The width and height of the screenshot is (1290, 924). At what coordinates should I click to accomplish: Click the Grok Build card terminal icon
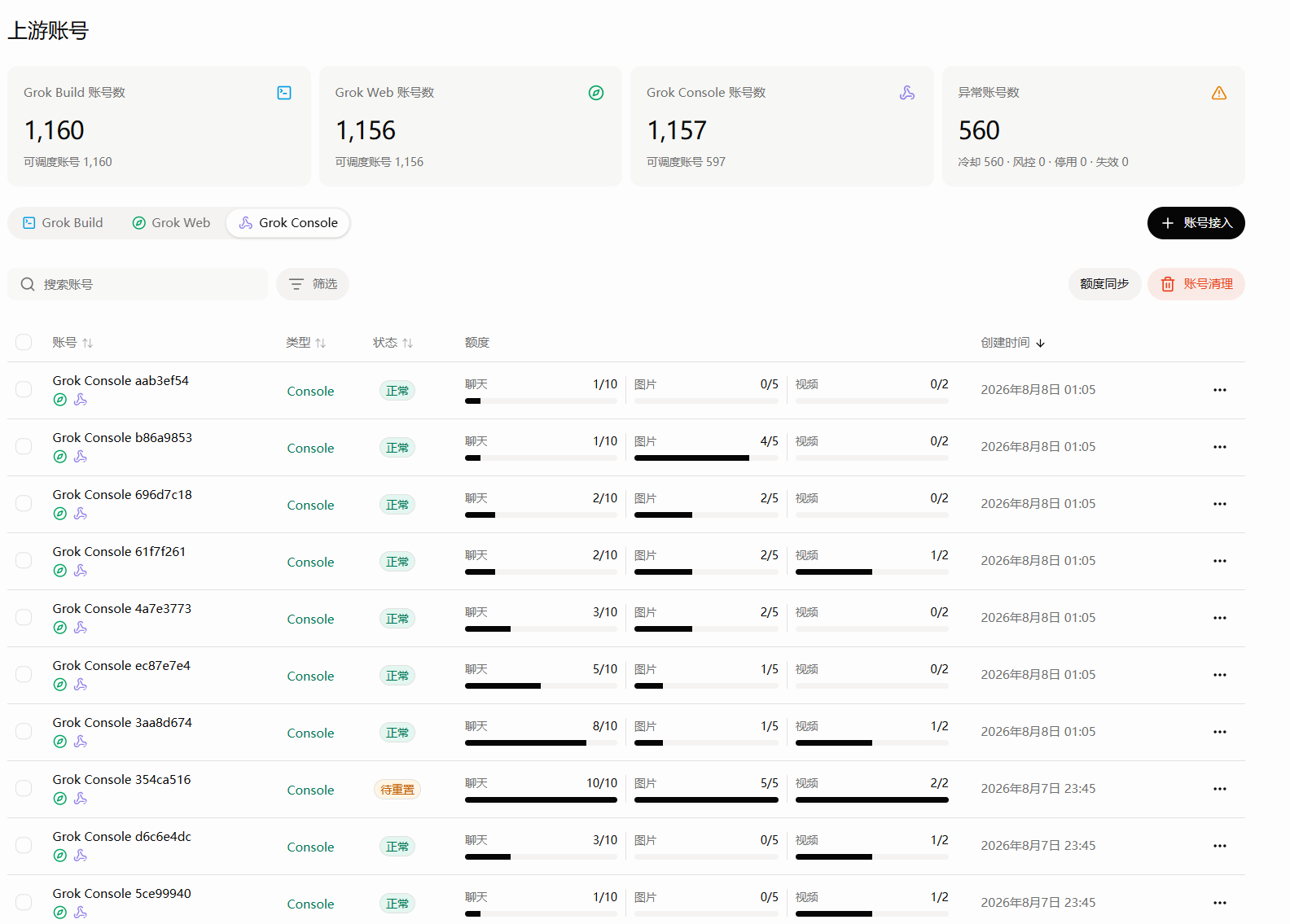click(284, 93)
